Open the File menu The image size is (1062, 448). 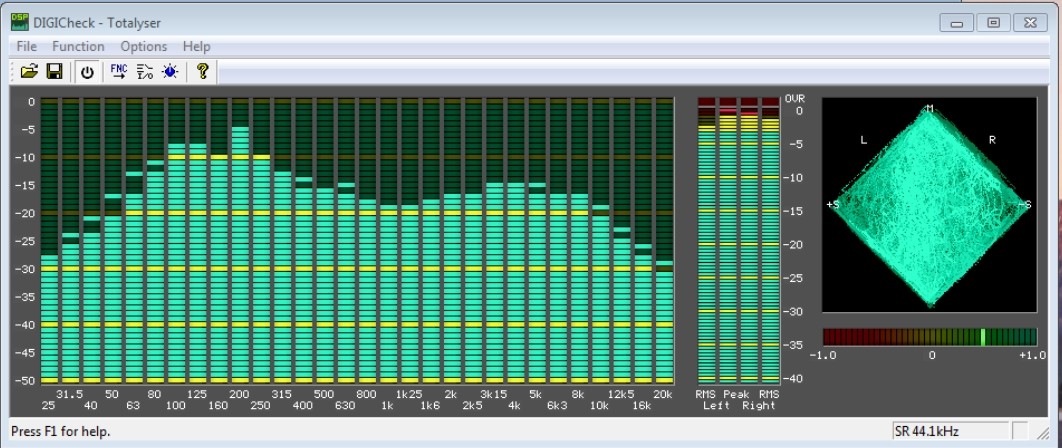[x=26, y=46]
